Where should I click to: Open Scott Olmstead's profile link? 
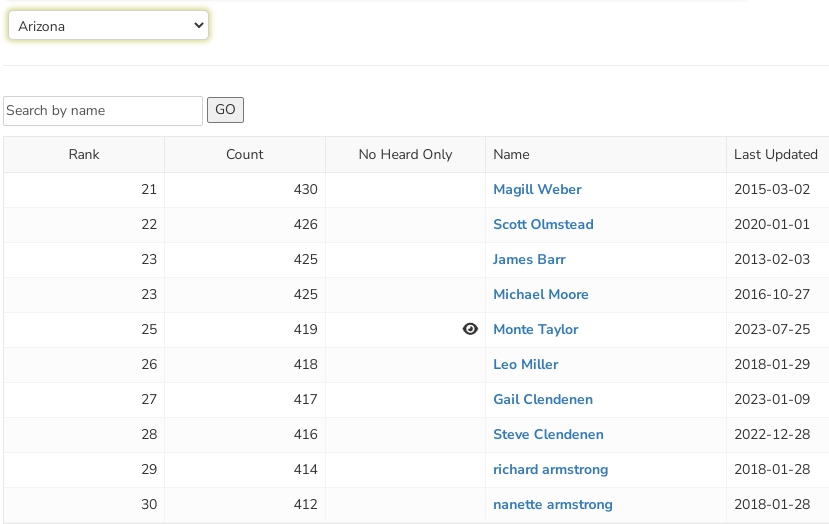click(x=543, y=224)
